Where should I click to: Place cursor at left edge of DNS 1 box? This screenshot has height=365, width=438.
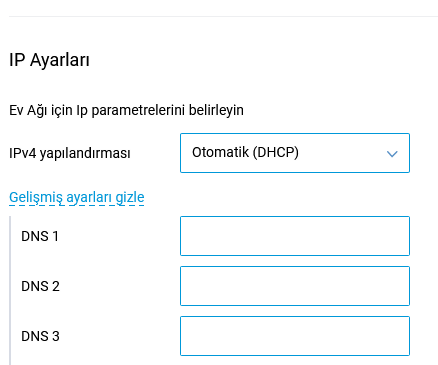(x=185, y=236)
